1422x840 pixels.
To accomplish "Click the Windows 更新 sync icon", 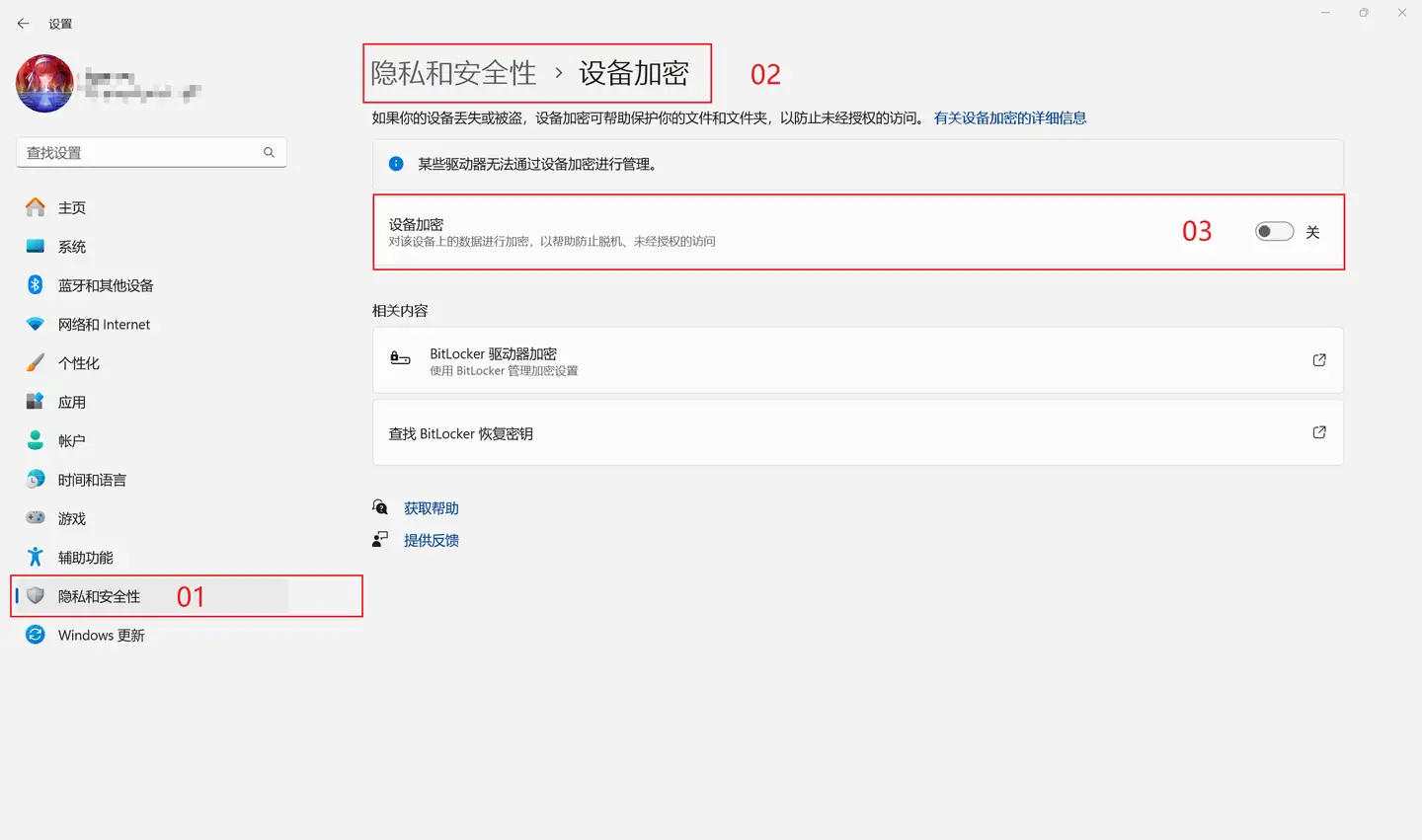I will (x=36, y=635).
